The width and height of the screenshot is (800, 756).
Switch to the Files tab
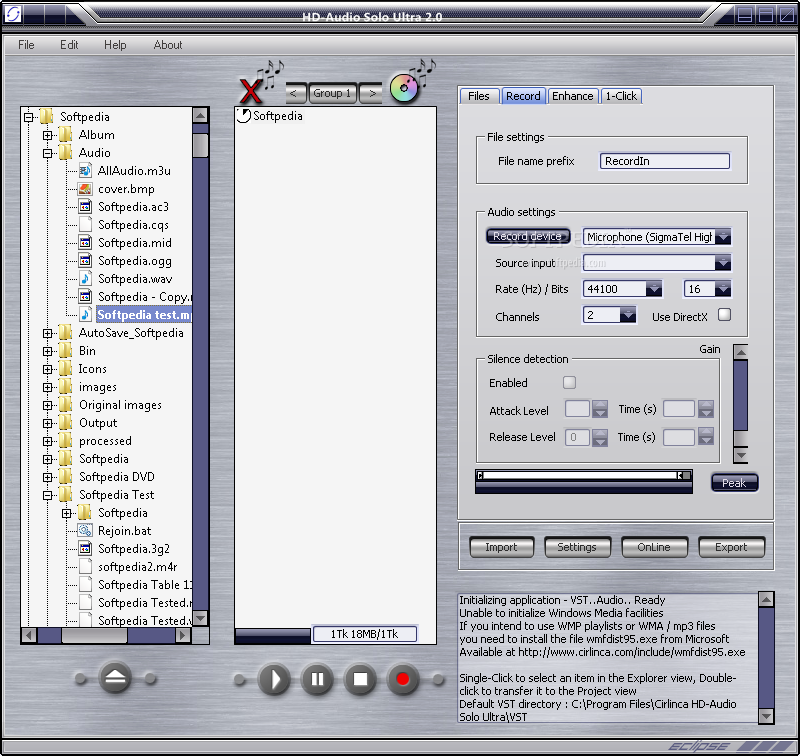[479, 96]
